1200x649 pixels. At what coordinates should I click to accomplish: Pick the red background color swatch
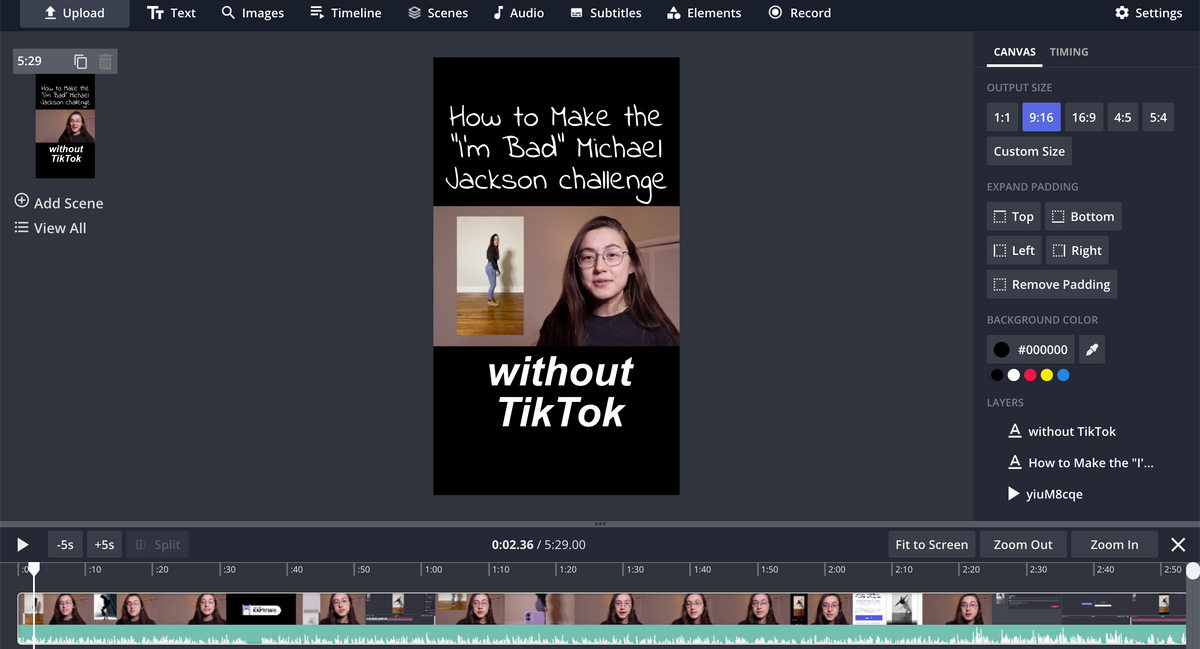click(1030, 375)
